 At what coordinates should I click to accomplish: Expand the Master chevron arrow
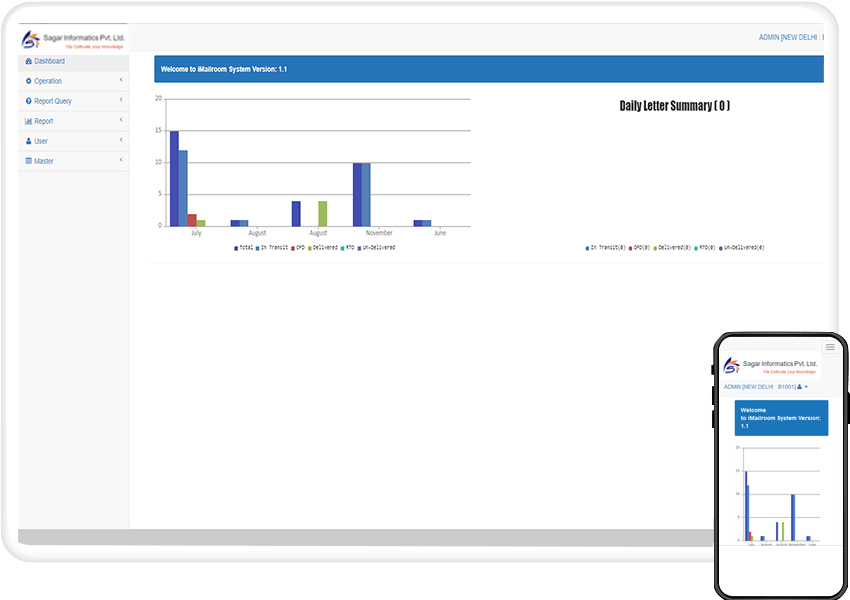pyautogui.click(x=121, y=160)
